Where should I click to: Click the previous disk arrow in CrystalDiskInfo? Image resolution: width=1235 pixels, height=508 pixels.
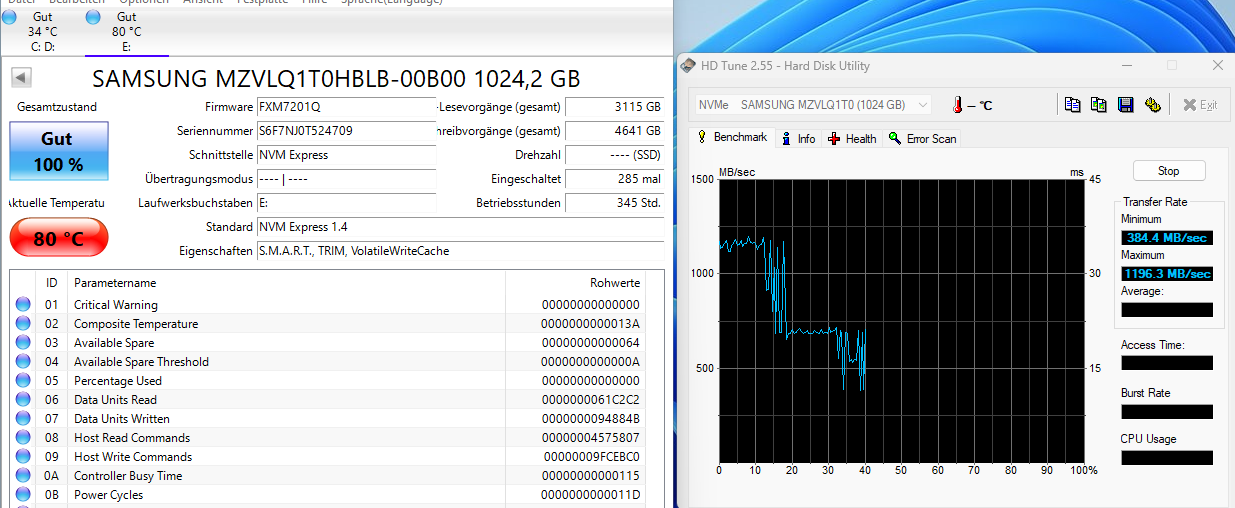coord(21,78)
